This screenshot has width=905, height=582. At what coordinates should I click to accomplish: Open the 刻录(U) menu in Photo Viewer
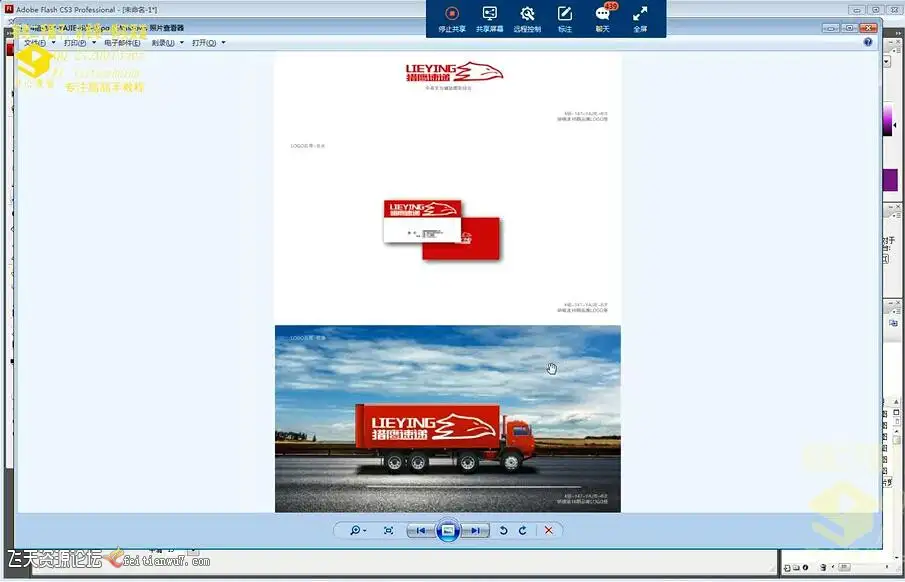[167, 43]
